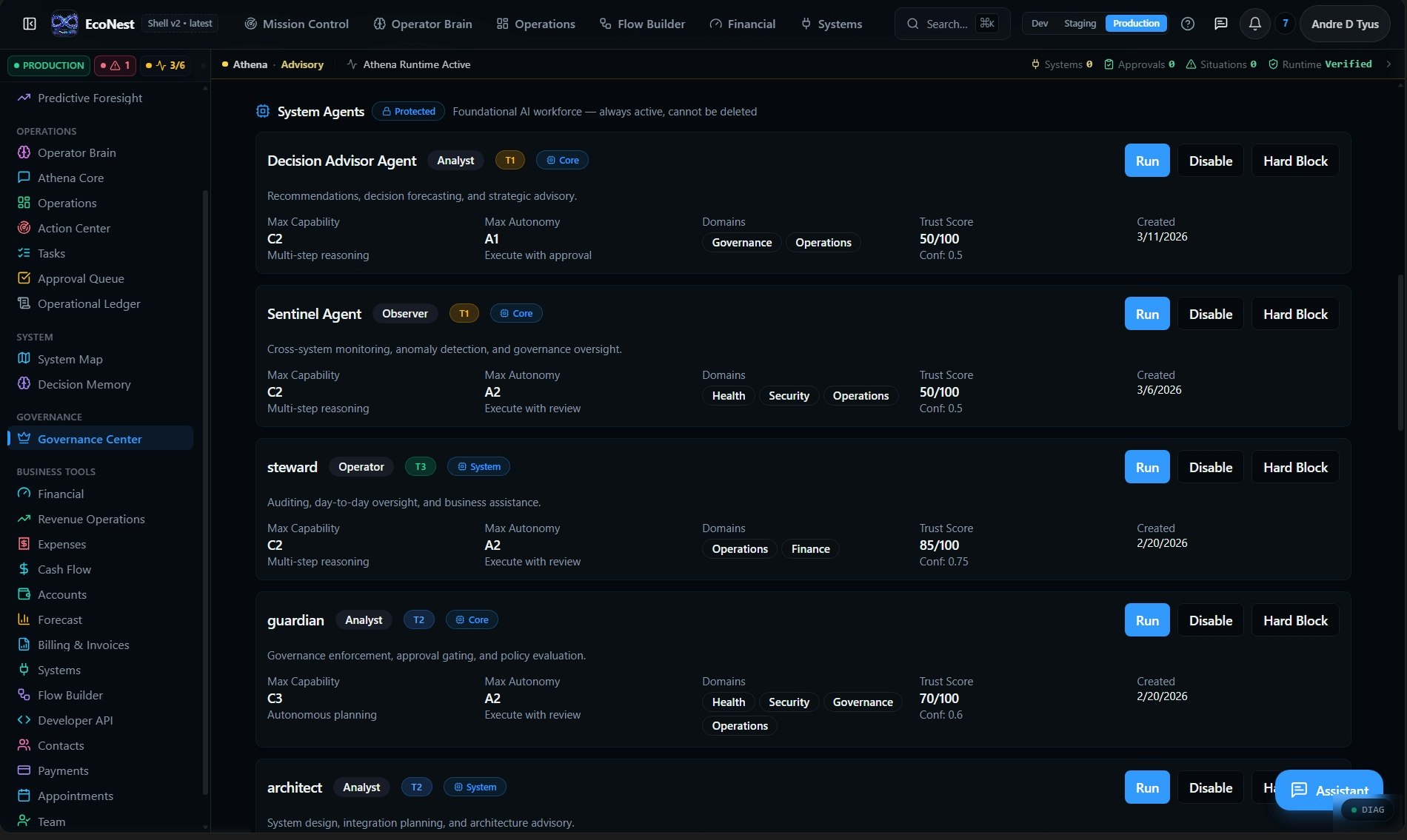Click the Predictive Foresight sidebar icon
The image size is (1407, 840).
click(24, 98)
